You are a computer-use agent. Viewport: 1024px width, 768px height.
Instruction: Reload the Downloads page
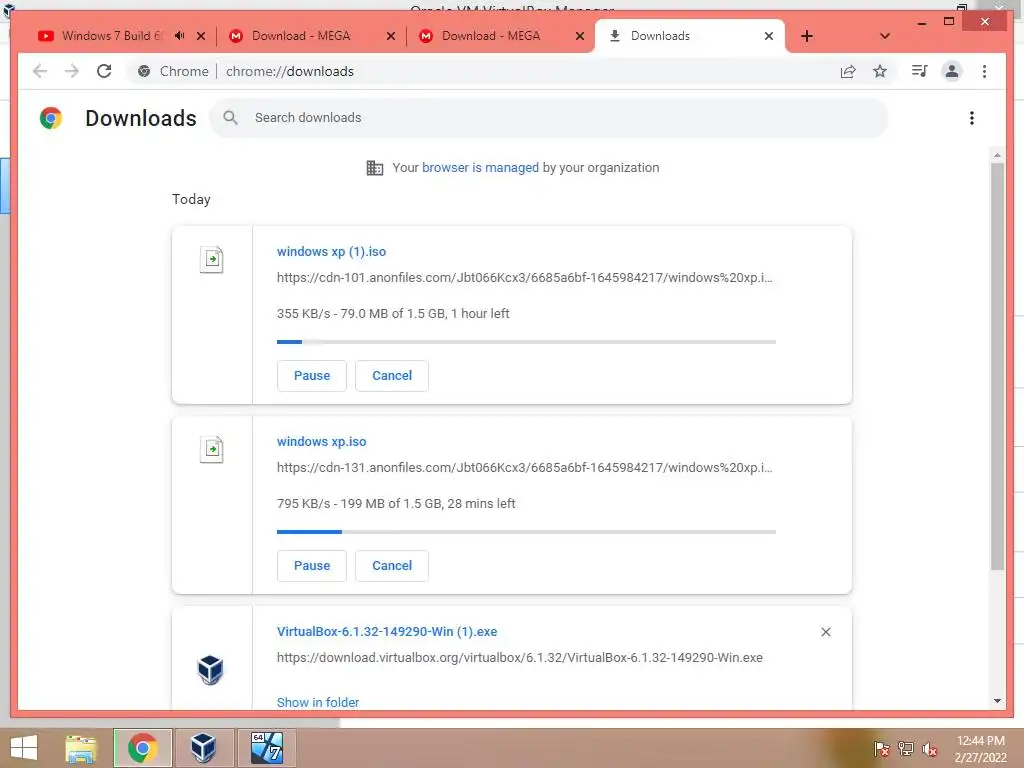tap(104, 71)
